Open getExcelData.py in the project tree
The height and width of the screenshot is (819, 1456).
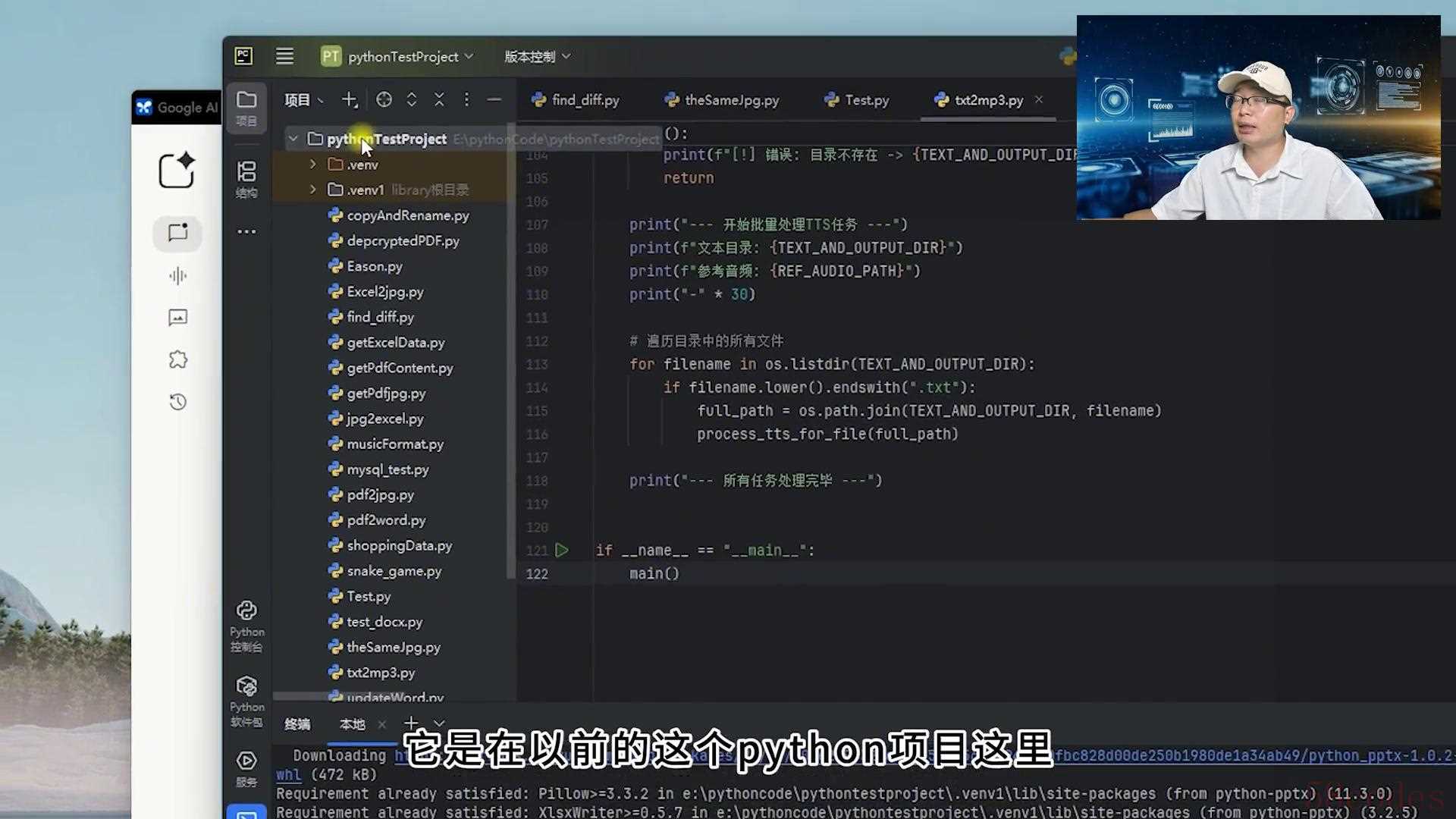387,342
